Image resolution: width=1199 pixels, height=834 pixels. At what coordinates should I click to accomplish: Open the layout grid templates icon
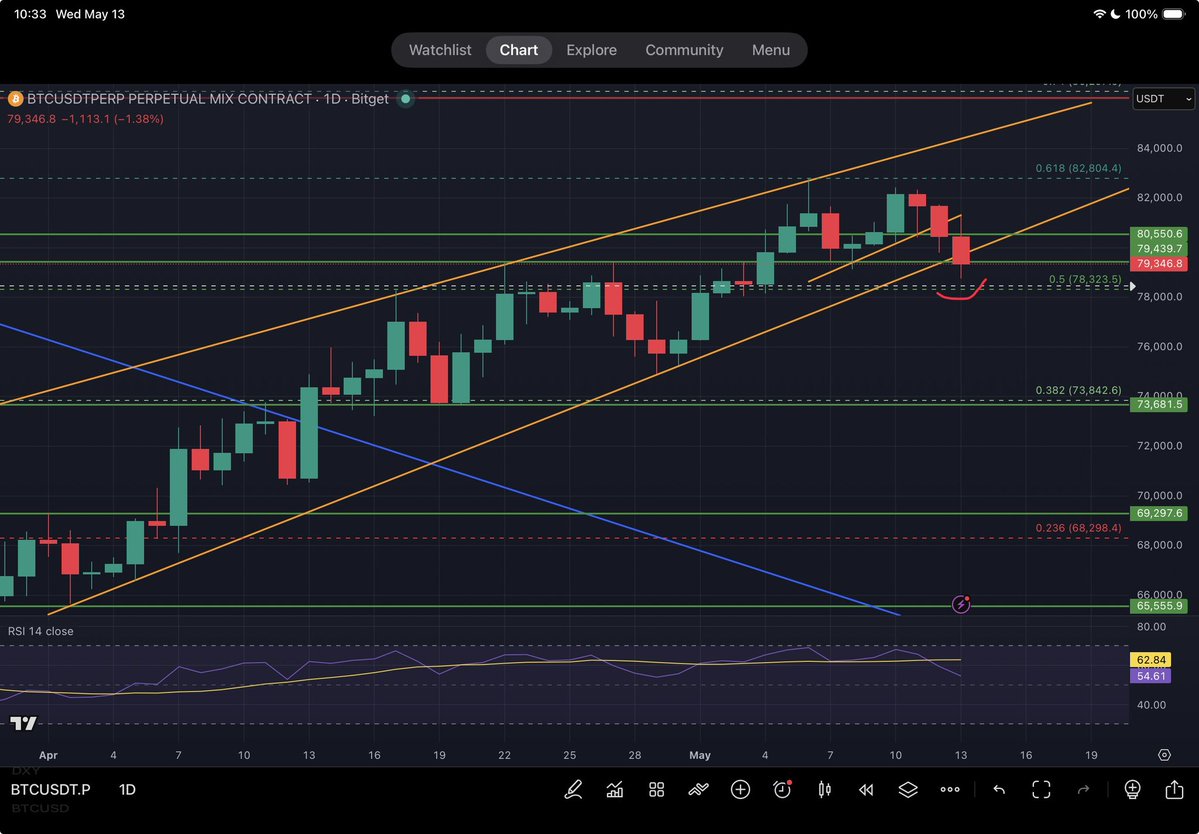click(x=656, y=790)
